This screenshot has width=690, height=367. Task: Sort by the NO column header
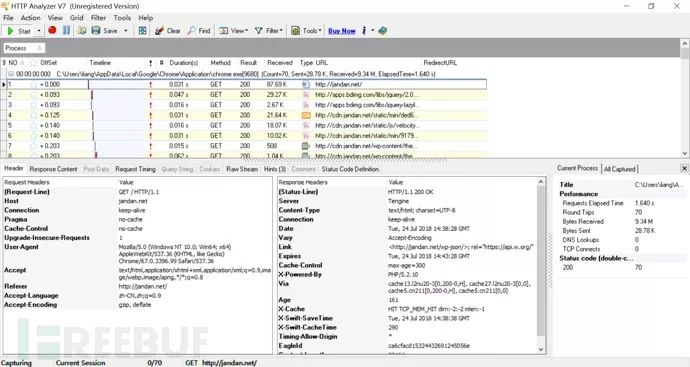pos(13,62)
